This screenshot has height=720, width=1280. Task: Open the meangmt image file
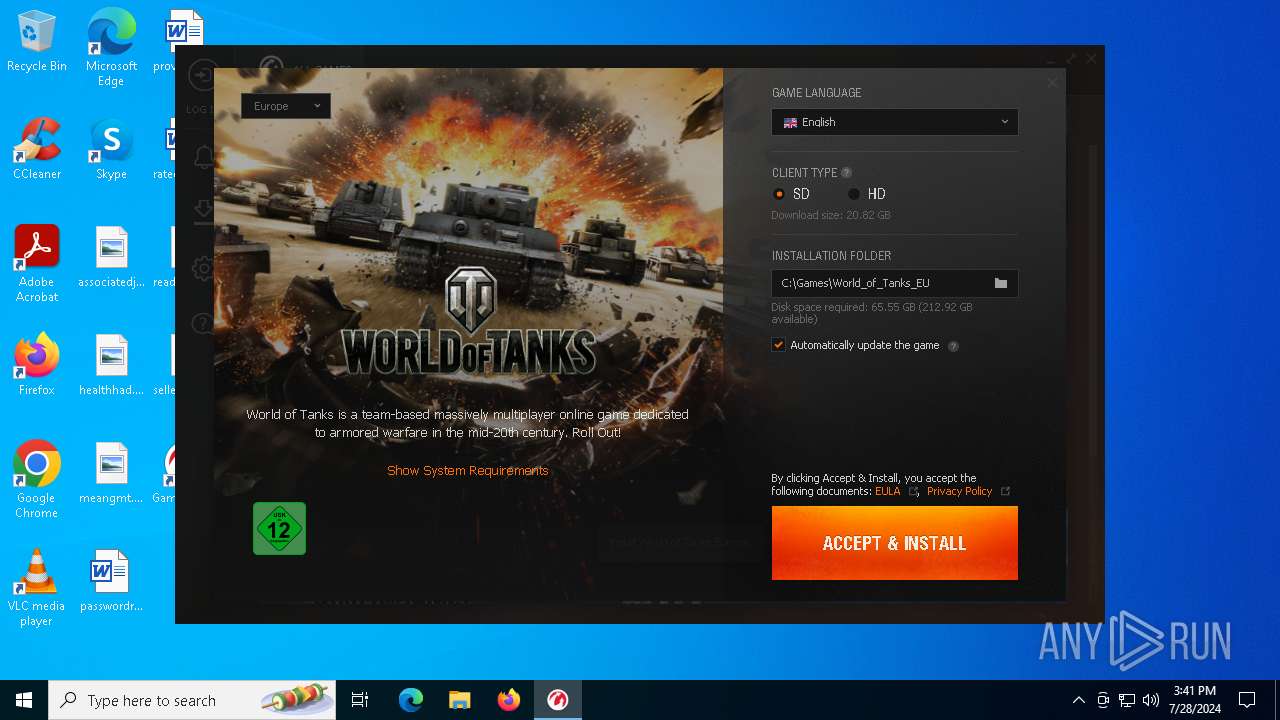[111, 473]
